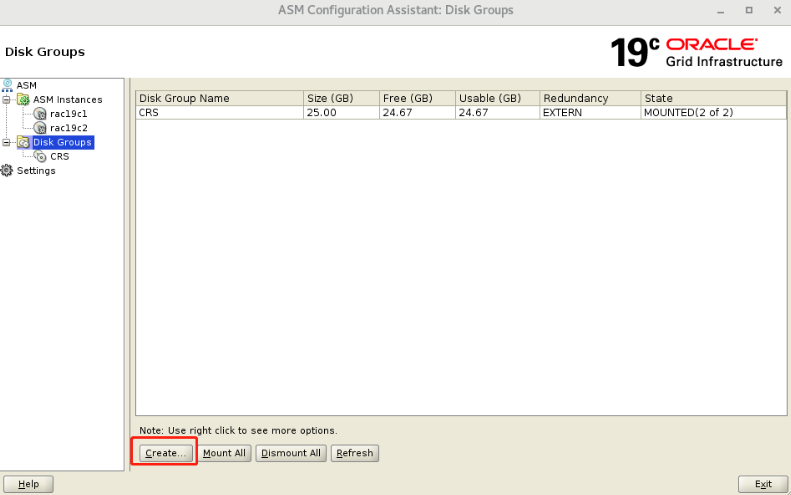791x495 pixels.
Task: Open Settings in navigation tree
Action: tap(36, 171)
